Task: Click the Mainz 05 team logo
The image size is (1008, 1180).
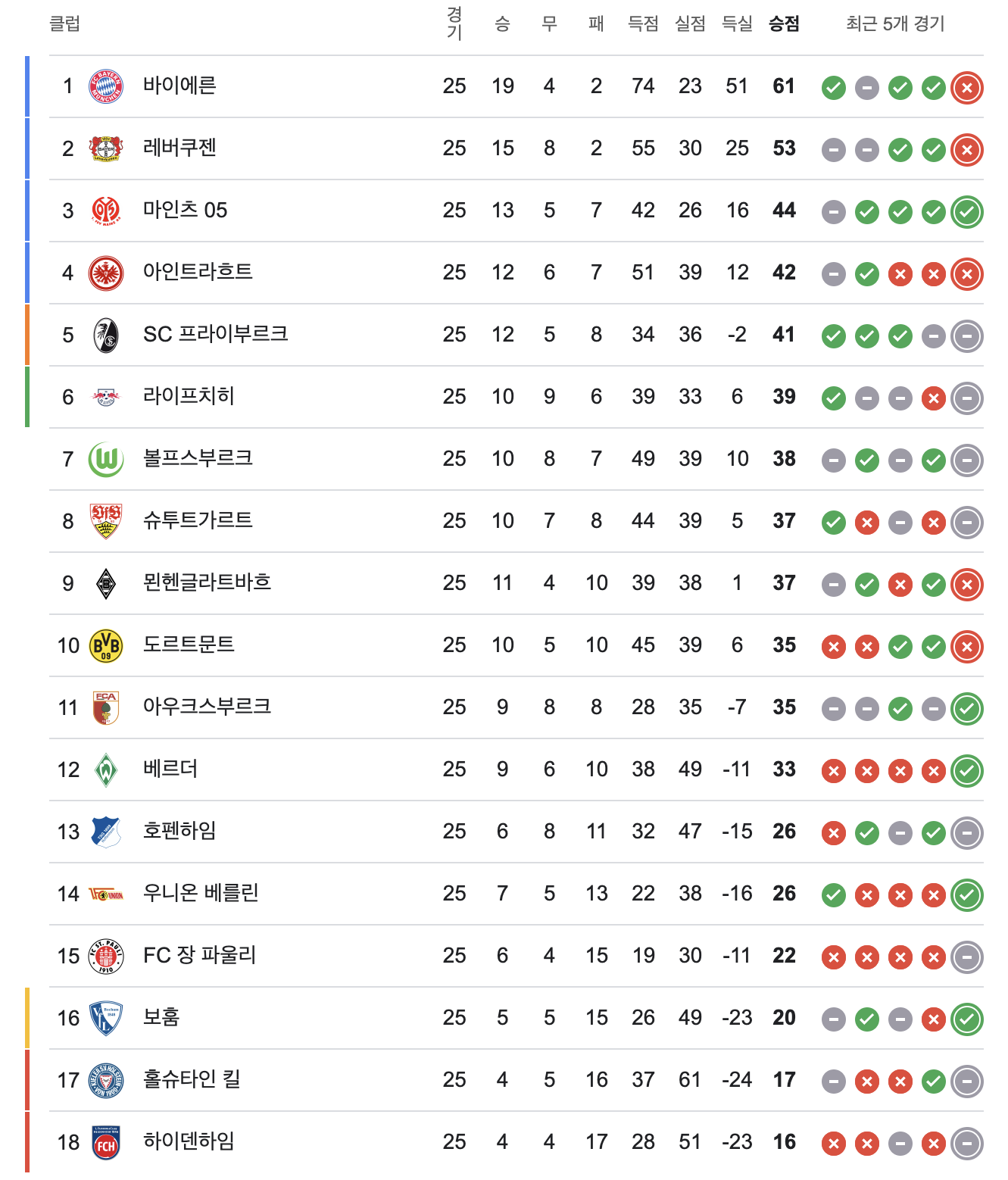Action: pos(106,211)
